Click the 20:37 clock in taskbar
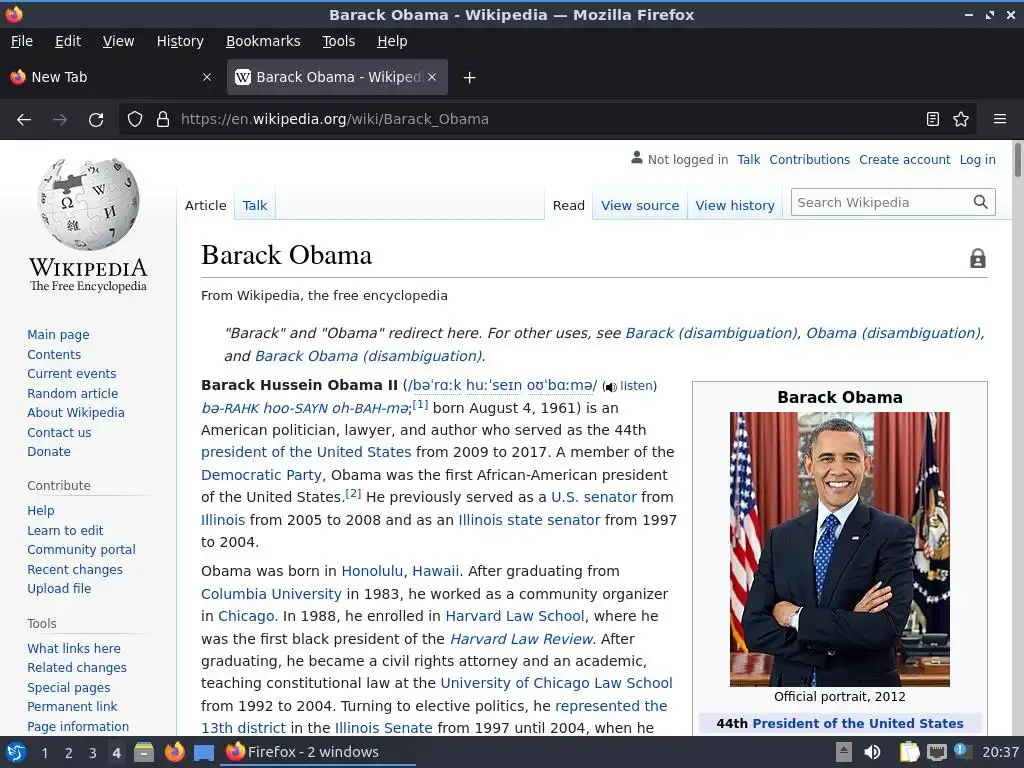This screenshot has width=1024, height=768. (1000, 752)
